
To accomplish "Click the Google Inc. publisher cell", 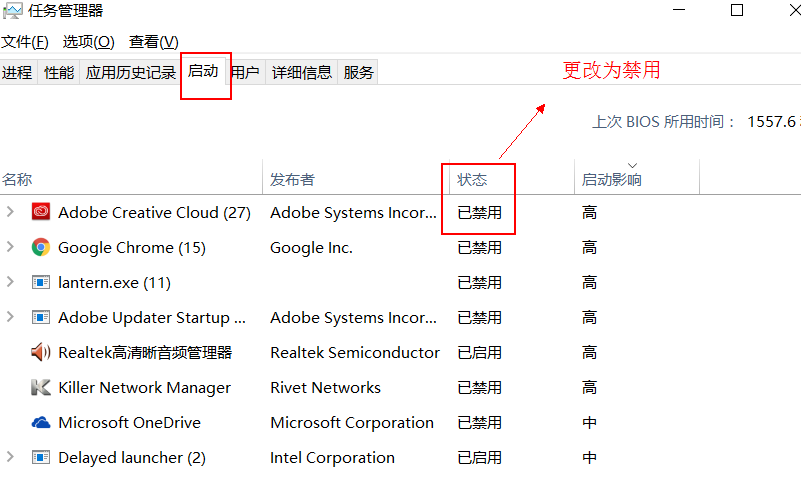I will (x=311, y=248).
